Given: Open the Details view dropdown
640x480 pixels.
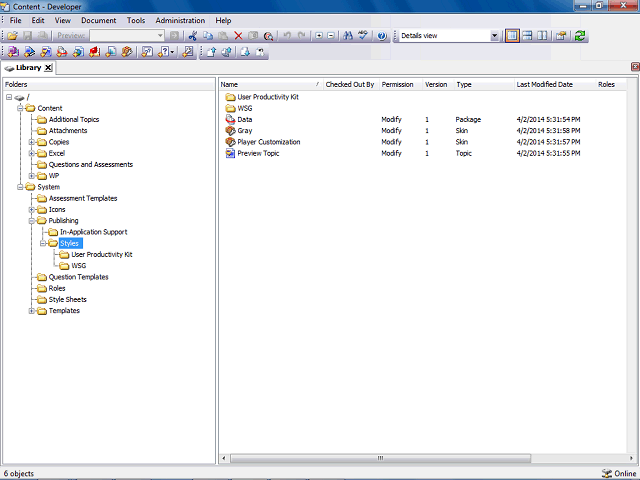Looking at the screenshot, I should coord(494,36).
